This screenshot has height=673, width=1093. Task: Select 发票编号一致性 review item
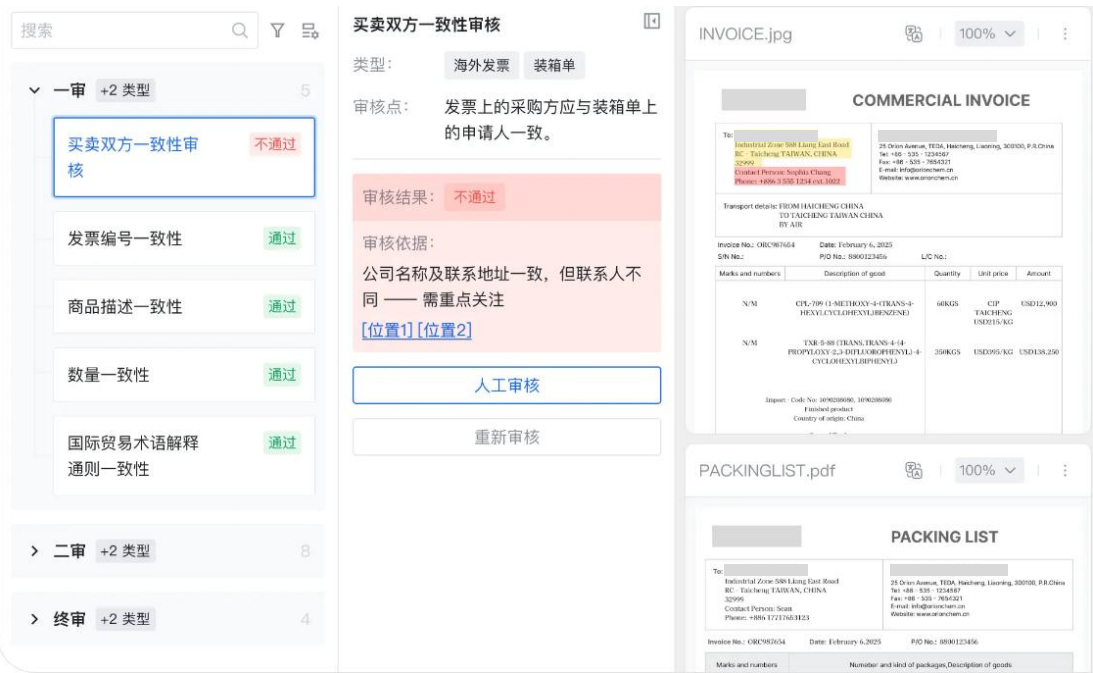184,239
